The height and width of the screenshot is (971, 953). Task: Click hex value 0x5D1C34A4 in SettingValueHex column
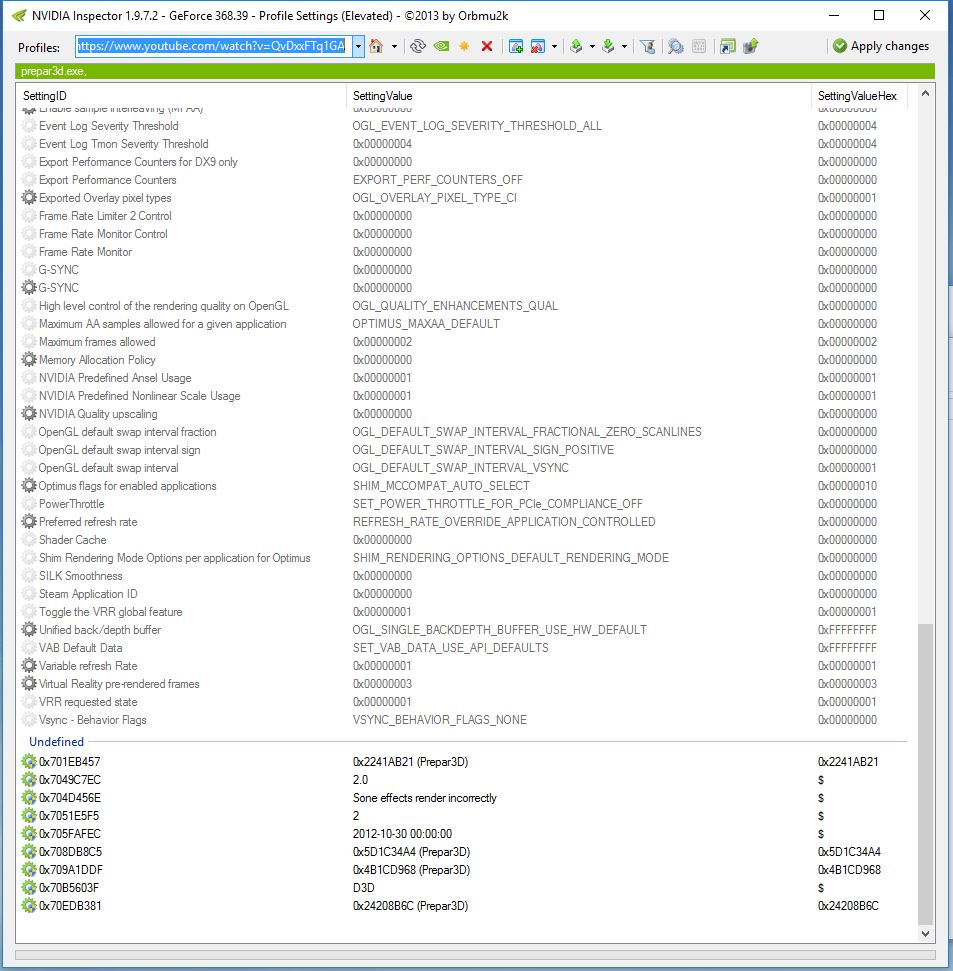(849, 851)
